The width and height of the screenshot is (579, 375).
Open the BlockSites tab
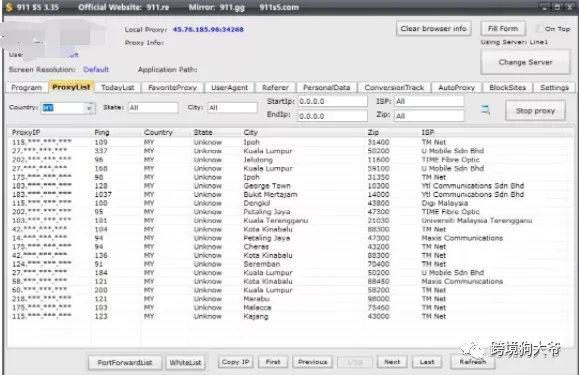pyautogui.click(x=507, y=87)
